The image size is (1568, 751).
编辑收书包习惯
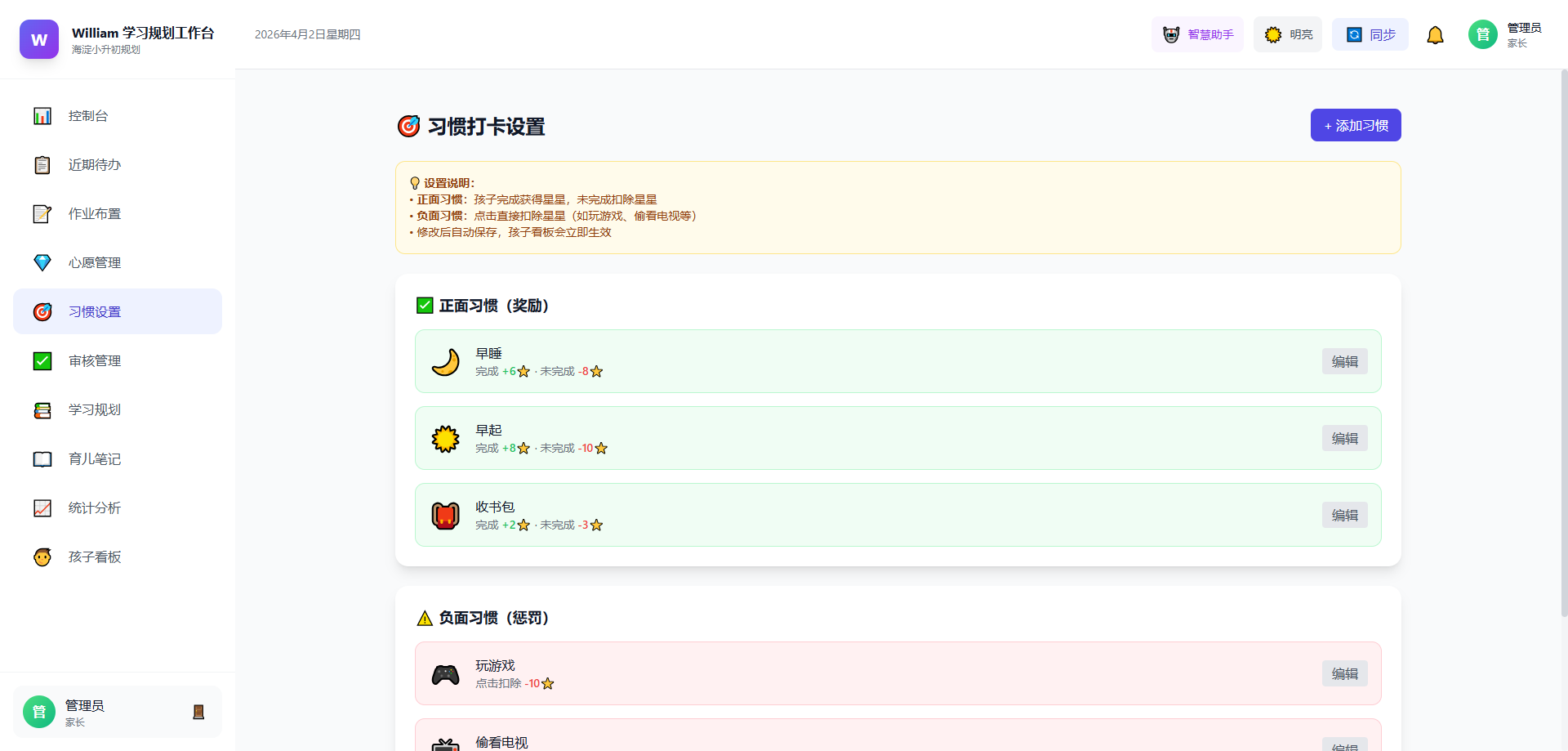point(1344,515)
